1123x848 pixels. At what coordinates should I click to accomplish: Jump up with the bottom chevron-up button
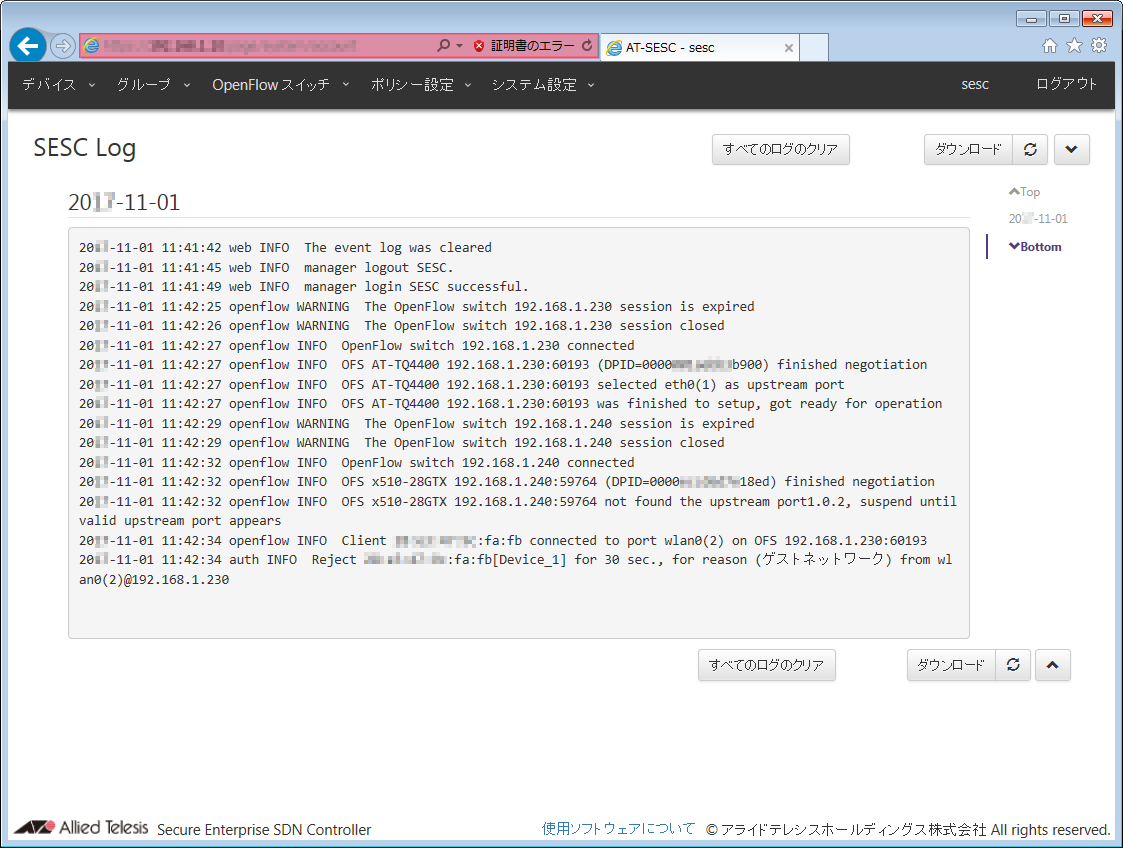pos(1052,665)
